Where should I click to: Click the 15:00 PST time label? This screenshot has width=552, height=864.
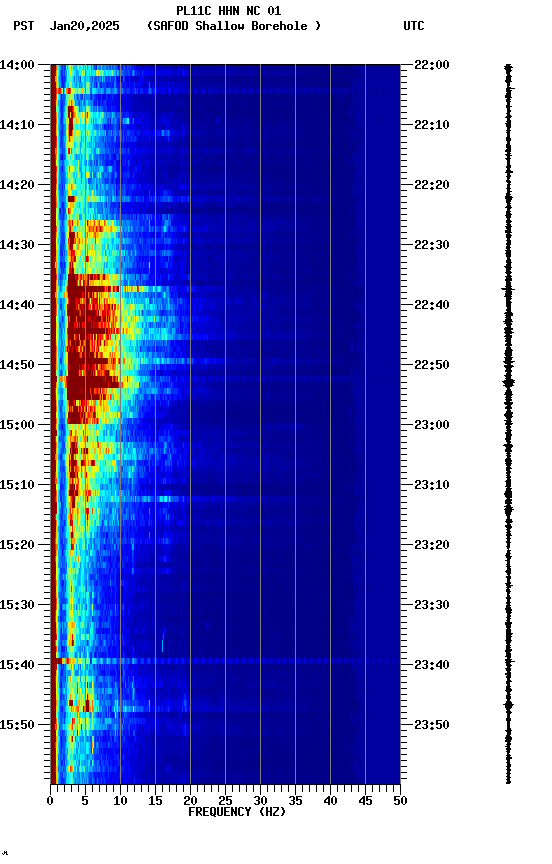click(17, 425)
